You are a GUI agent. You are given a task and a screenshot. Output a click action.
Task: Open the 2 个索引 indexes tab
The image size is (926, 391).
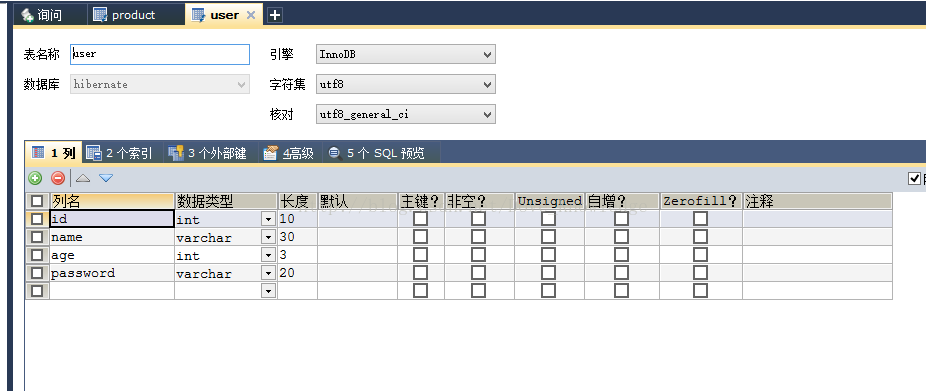[119, 154]
